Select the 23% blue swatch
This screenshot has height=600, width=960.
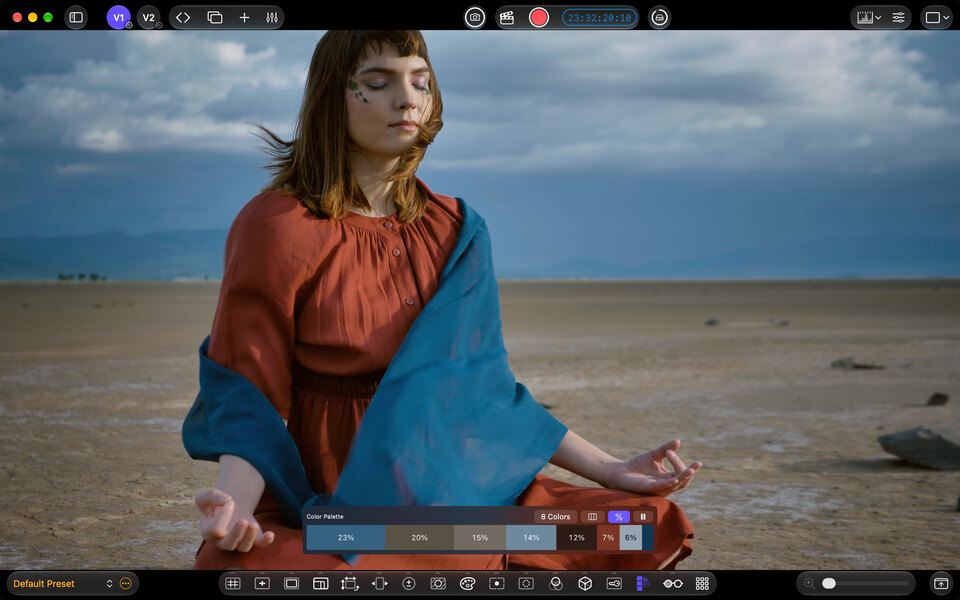(x=346, y=538)
